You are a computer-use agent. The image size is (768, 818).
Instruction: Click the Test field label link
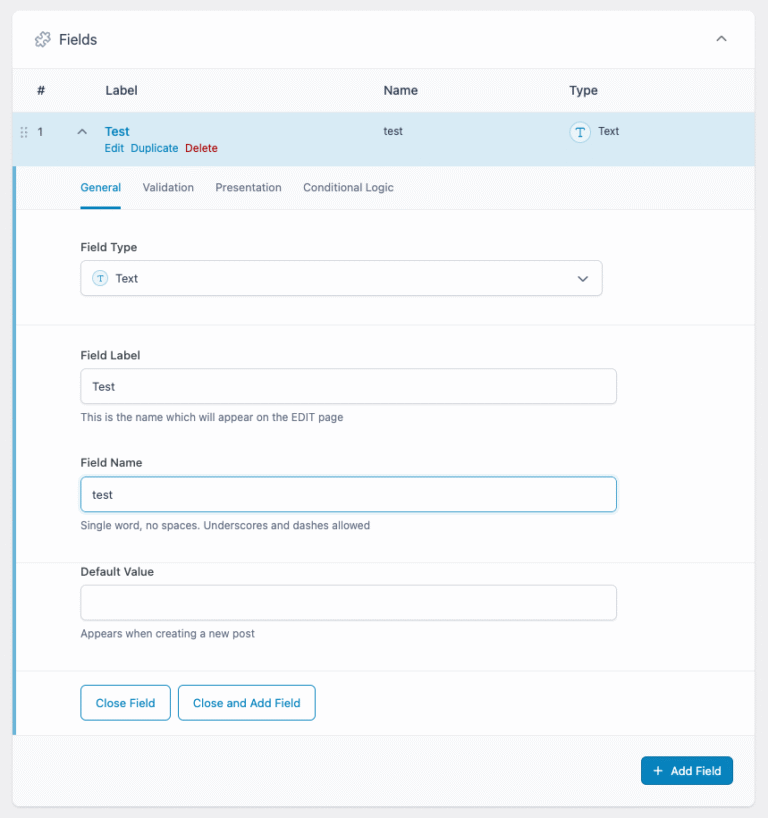(x=117, y=131)
